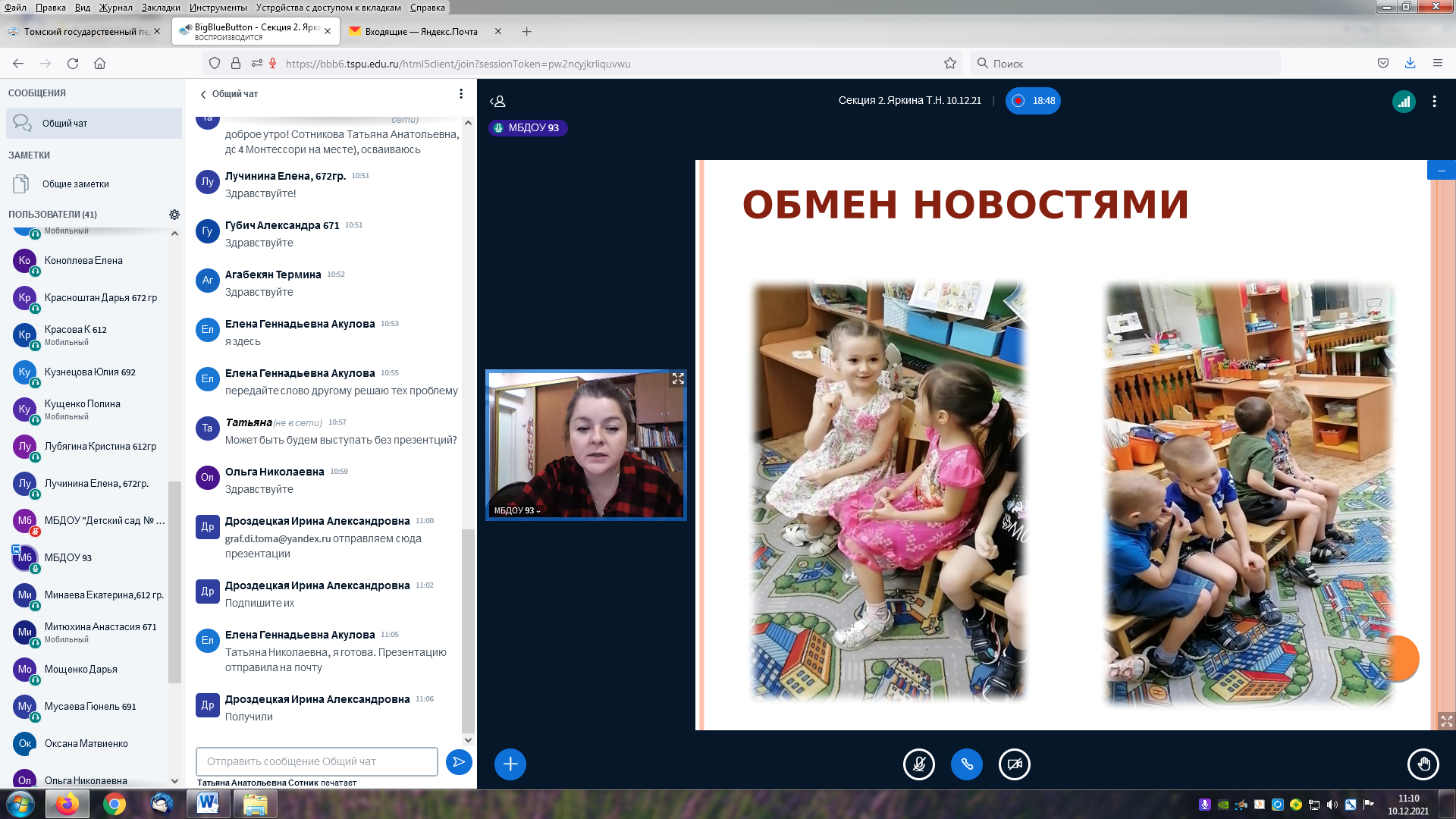Toggle the webcam sharing button

1014,764
